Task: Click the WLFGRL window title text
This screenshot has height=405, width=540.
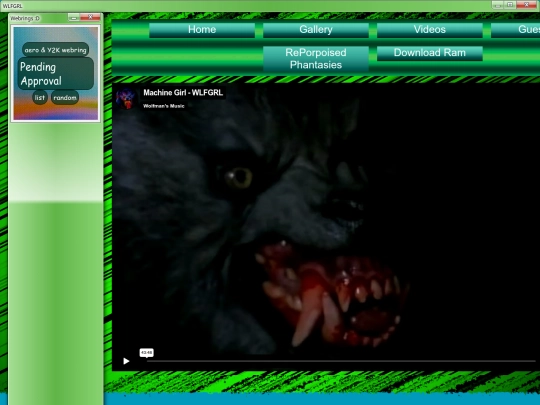Action: [12, 6]
